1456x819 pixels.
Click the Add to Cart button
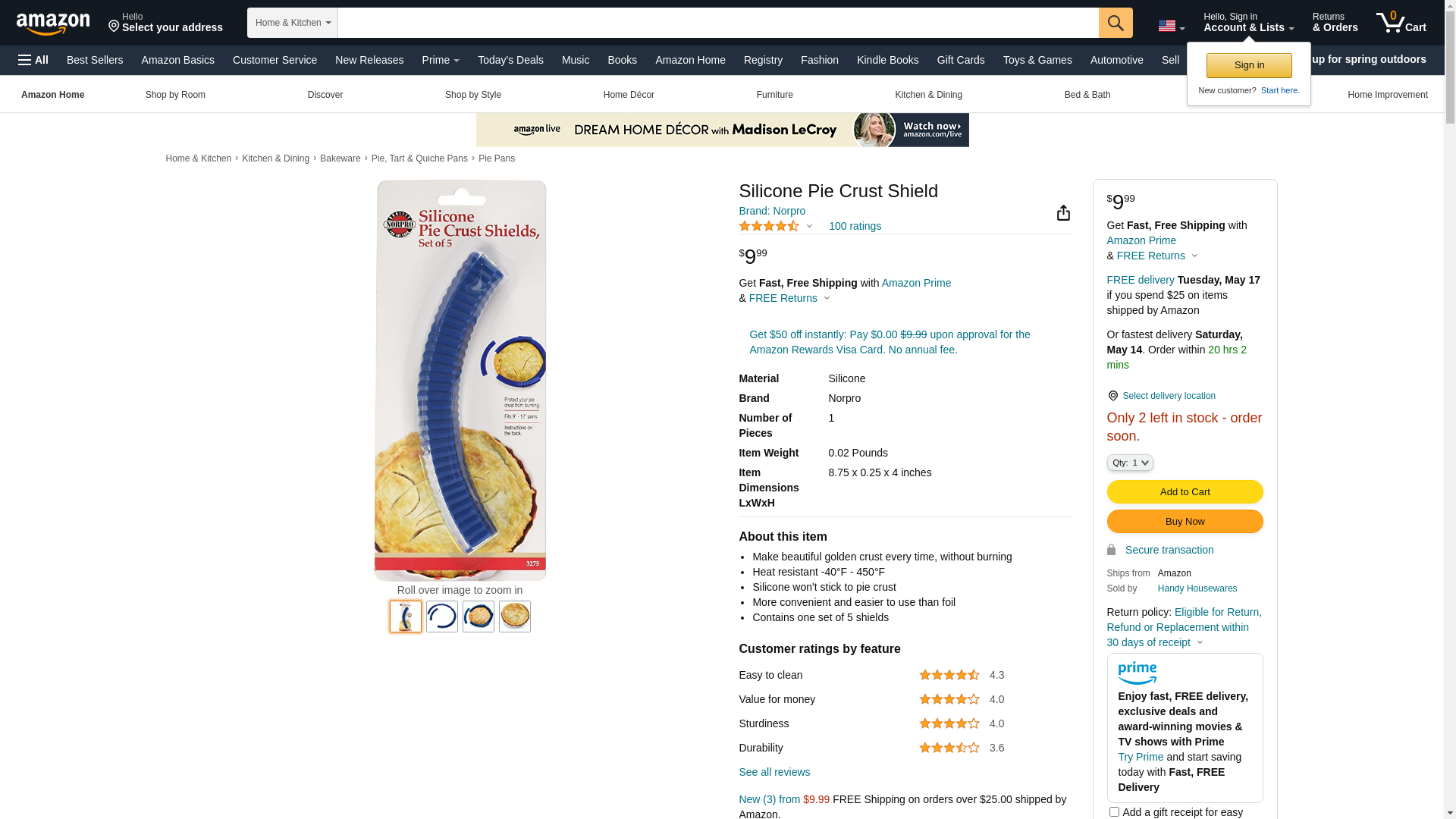tap(1185, 492)
